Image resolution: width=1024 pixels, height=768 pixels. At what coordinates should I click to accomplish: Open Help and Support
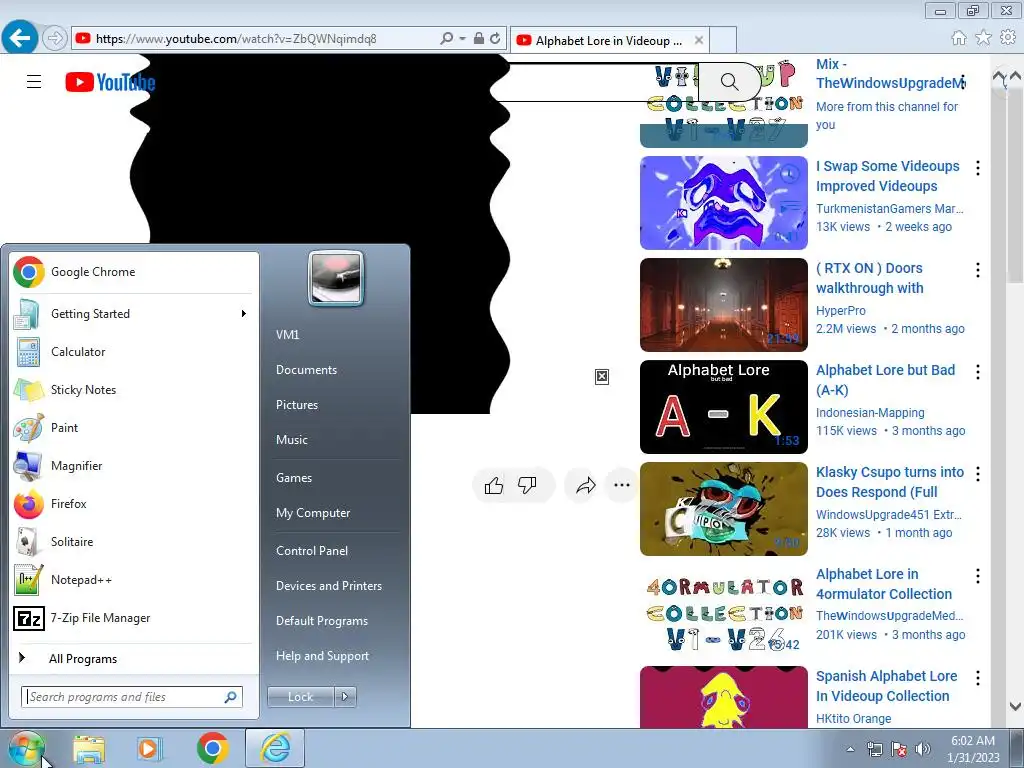[322, 656]
